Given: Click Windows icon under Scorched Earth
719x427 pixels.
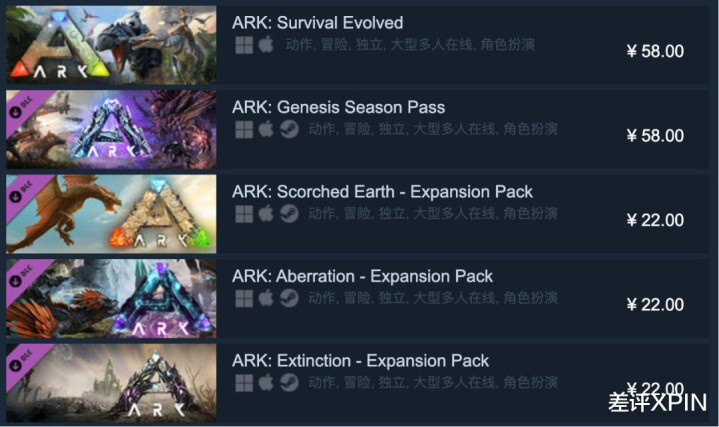Looking at the screenshot, I should tap(244, 214).
